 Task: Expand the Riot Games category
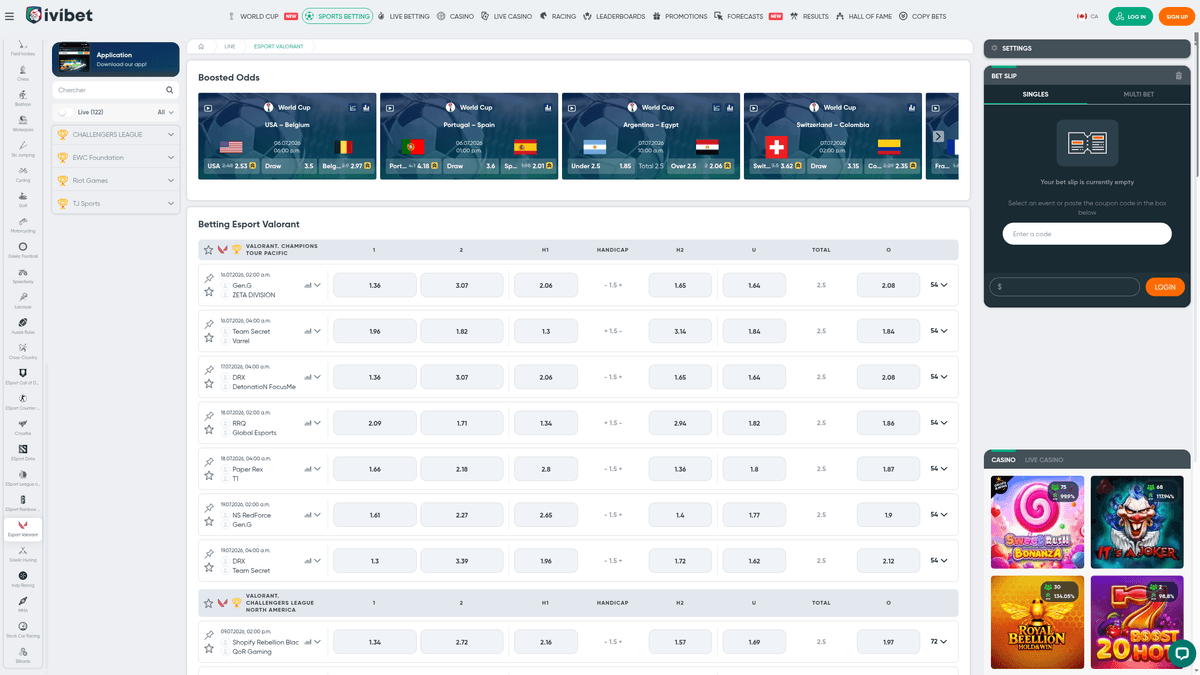(x=116, y=180)
